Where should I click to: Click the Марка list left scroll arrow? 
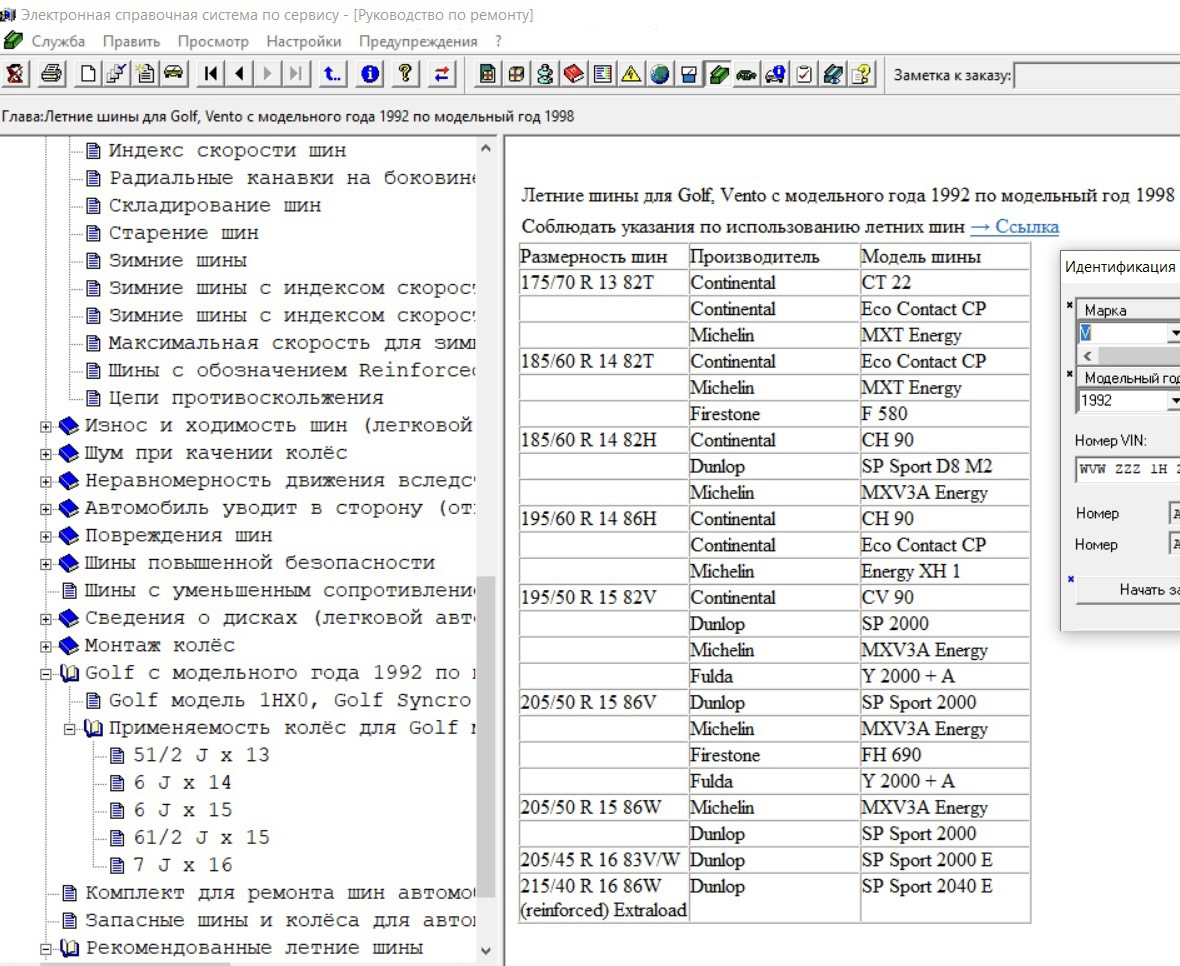[1087, 356]
